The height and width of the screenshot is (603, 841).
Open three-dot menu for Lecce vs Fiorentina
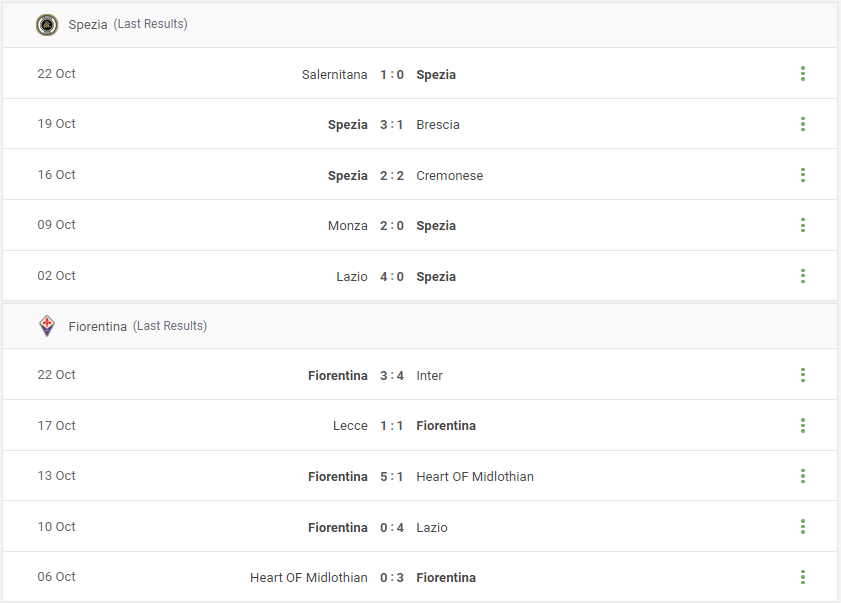click(802, 425)
